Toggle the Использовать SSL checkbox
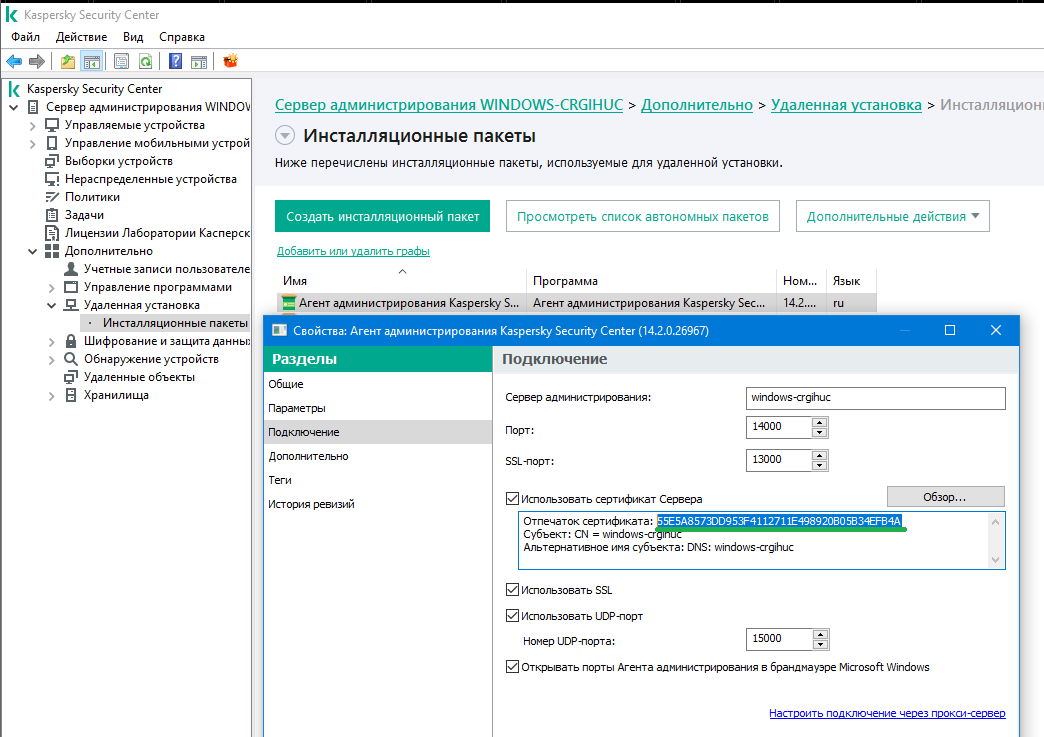 [513, 590]
